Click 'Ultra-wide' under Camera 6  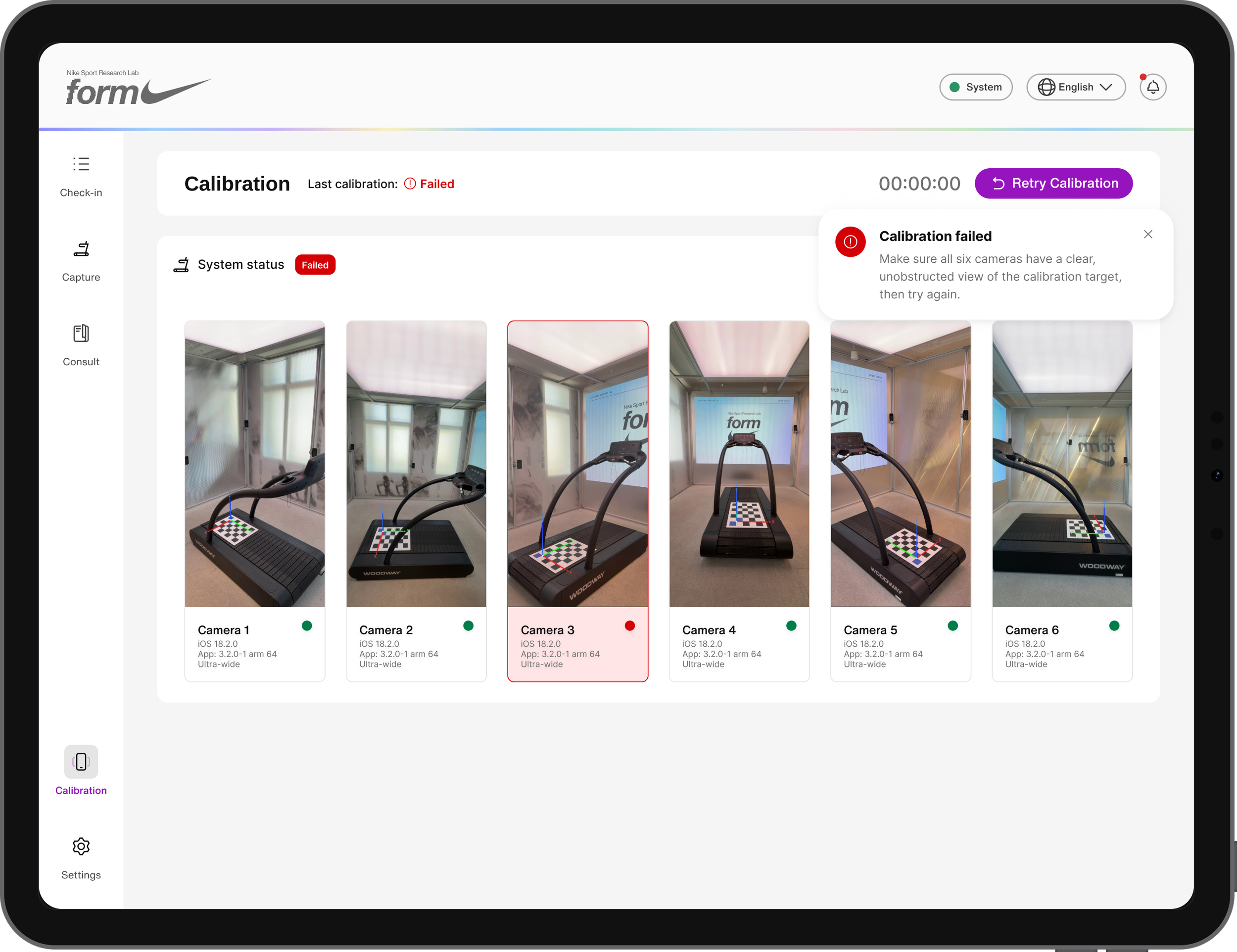1026,665
